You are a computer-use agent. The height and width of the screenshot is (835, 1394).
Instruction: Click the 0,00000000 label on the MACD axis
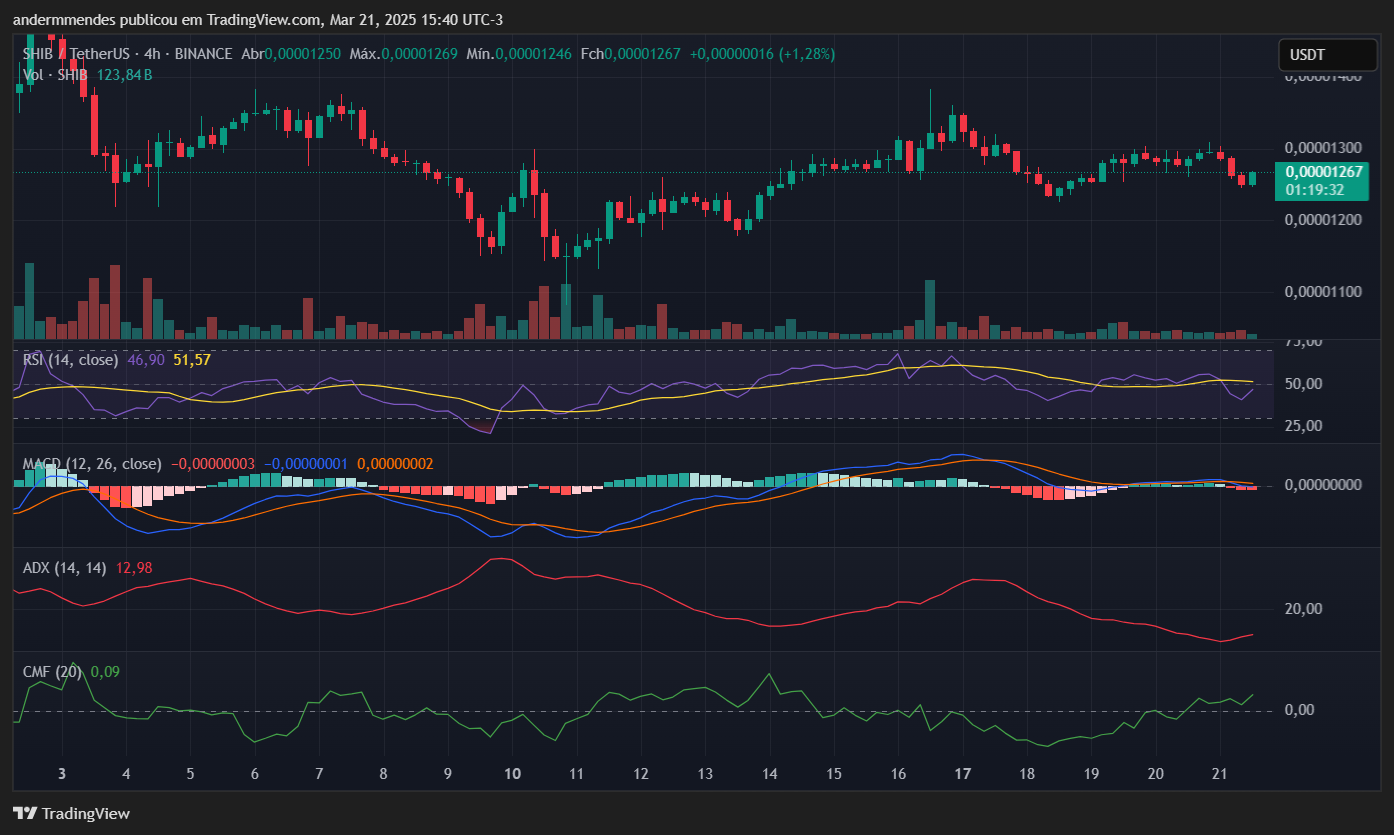pos(1324,485)
